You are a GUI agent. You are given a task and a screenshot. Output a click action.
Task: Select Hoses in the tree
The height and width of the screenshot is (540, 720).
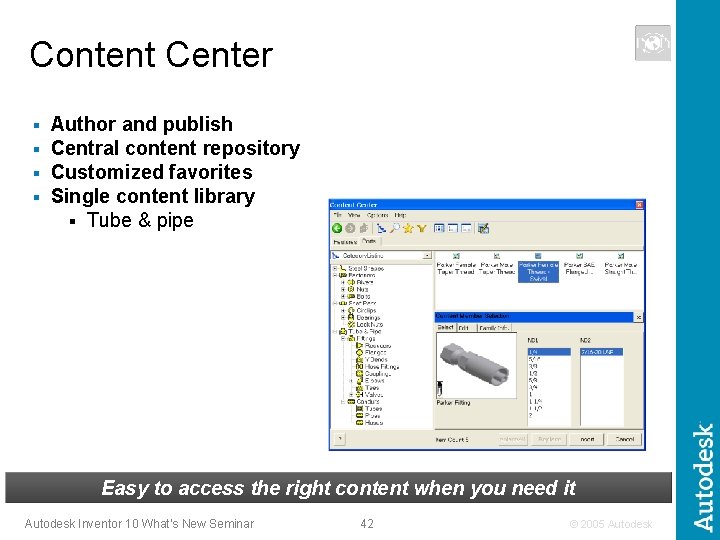(x=373, y=422)
